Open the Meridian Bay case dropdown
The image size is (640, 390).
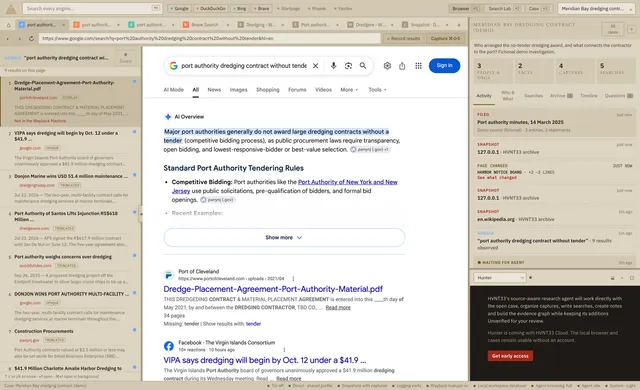tap(596, 8)
